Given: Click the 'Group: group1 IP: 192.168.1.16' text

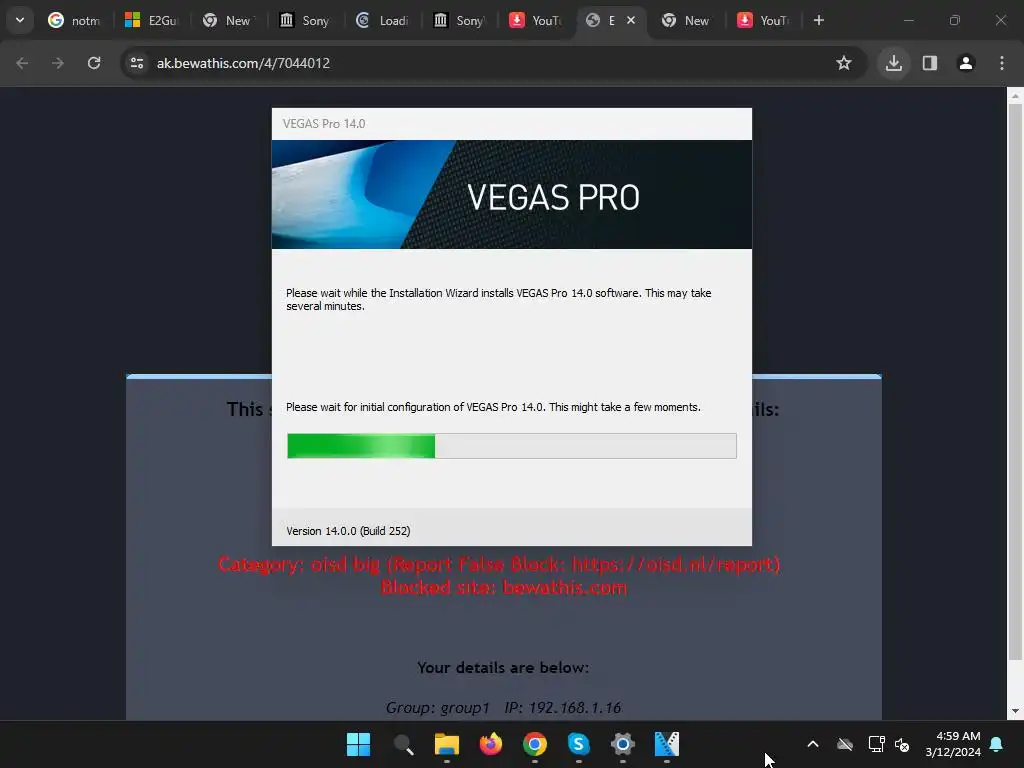Looking at the screenshot, I should 503,708.
